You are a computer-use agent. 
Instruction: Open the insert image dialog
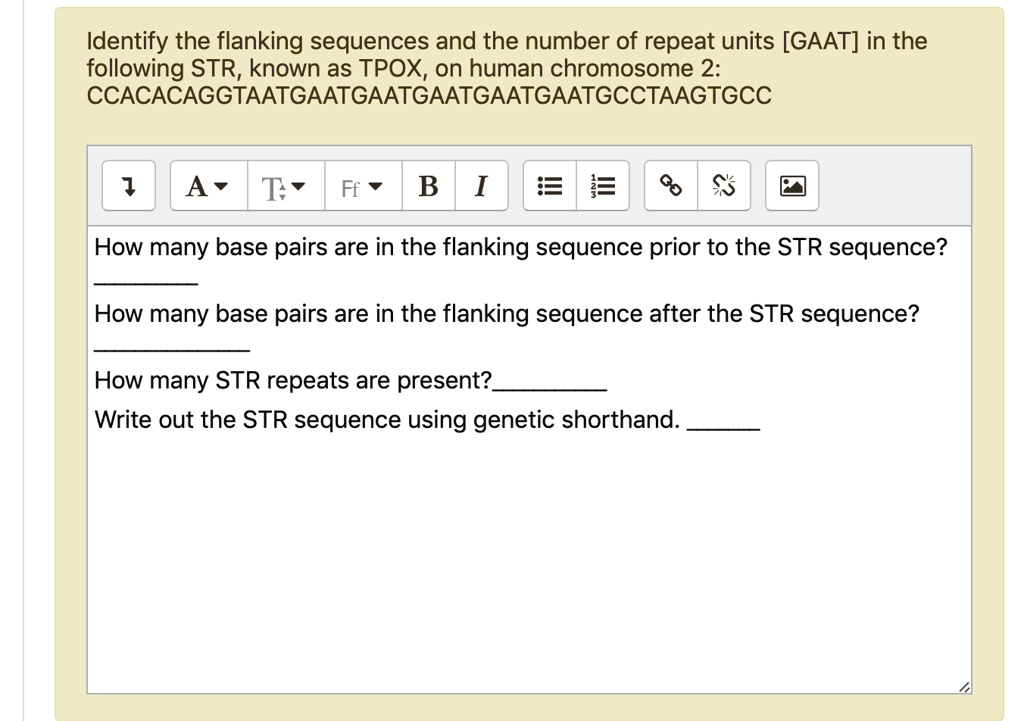(791, 185)
